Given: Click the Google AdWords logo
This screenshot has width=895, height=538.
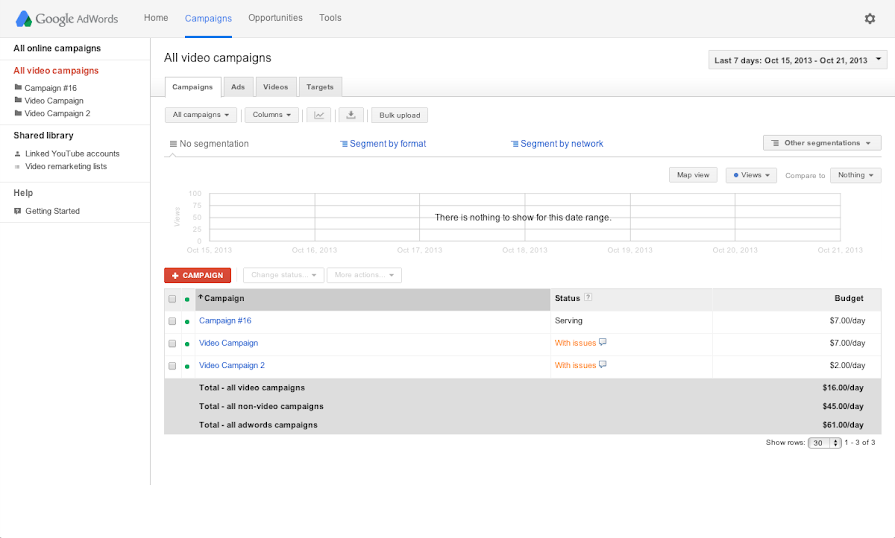Looking at the screenshot, I should click(x=67, y=19).
